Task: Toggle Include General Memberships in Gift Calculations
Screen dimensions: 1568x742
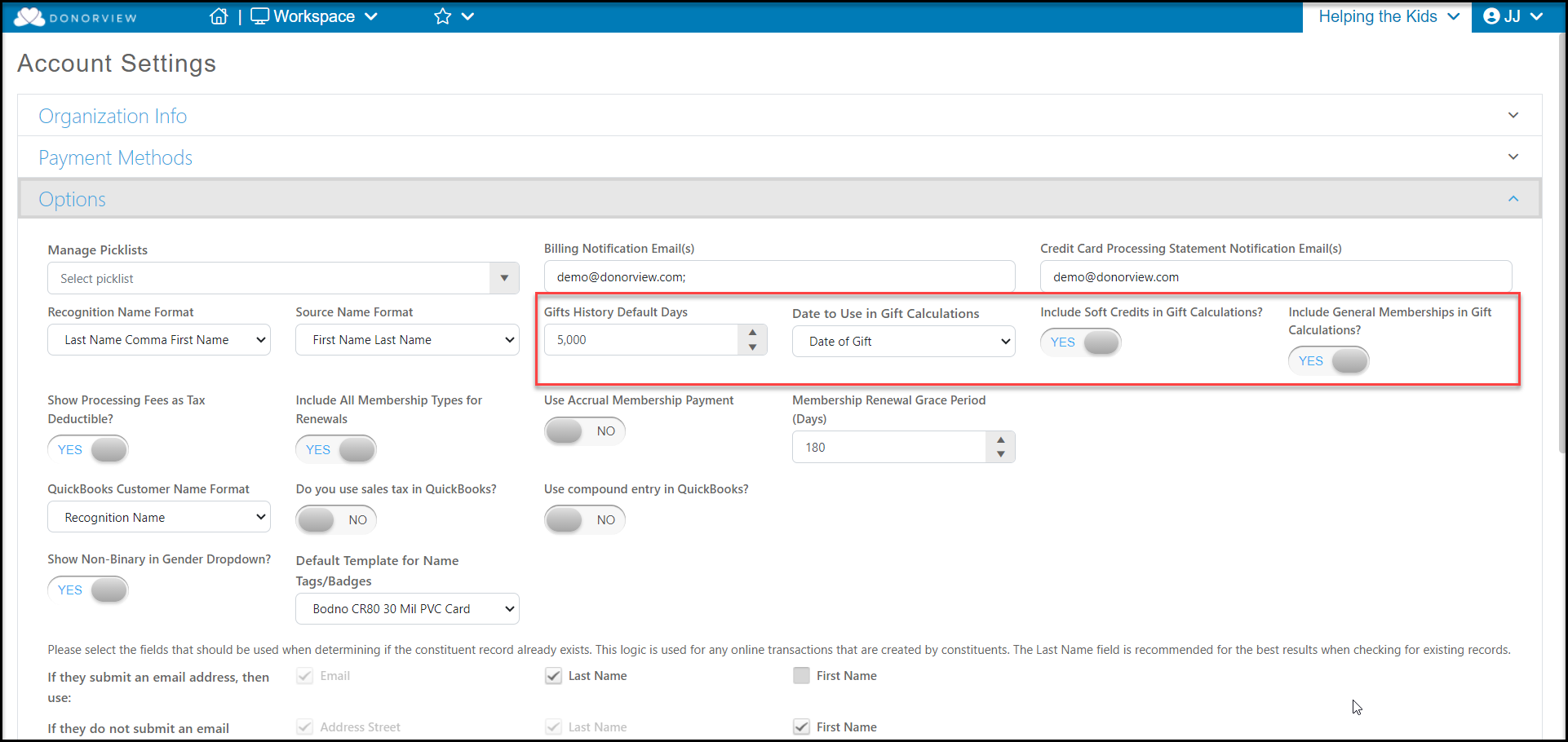Action: (1328, 360)
